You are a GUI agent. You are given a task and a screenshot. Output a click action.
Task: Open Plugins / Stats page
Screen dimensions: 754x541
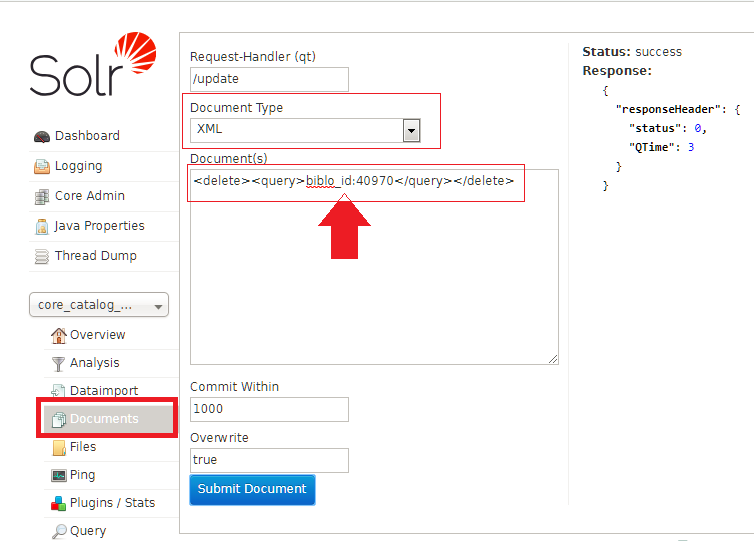[x=113, y=503]
